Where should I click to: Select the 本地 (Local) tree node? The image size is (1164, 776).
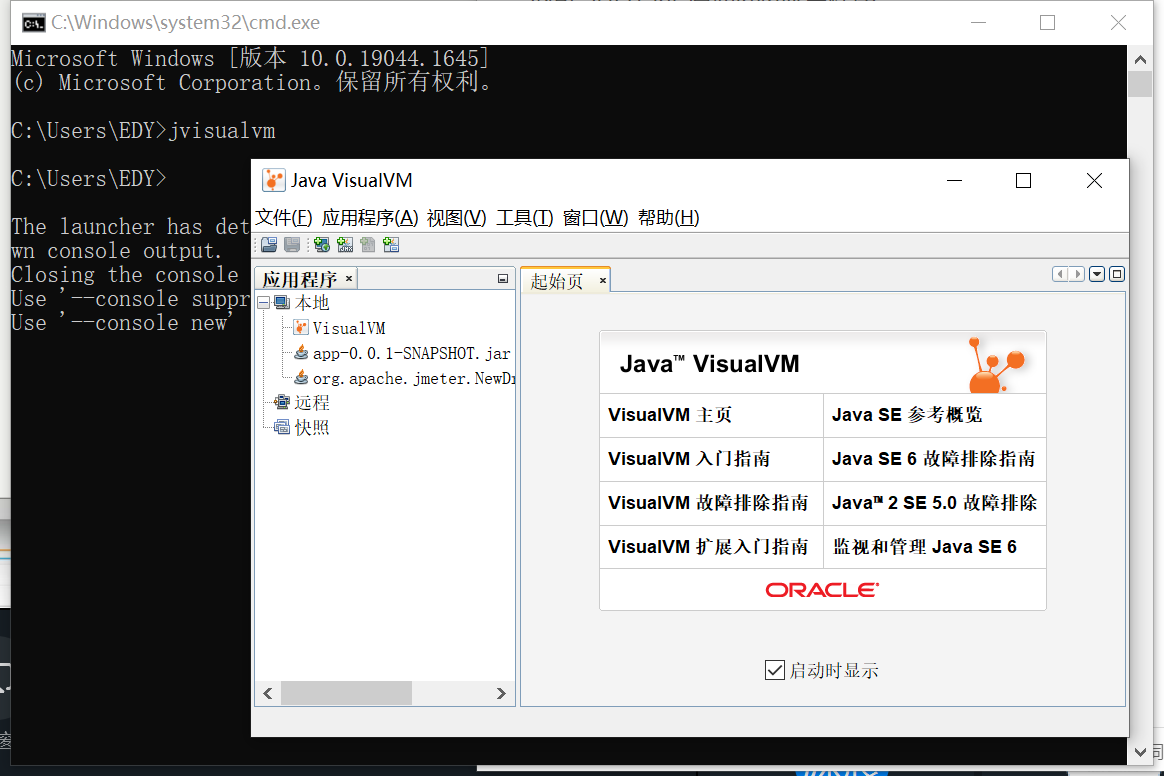[x=302, y=303]
